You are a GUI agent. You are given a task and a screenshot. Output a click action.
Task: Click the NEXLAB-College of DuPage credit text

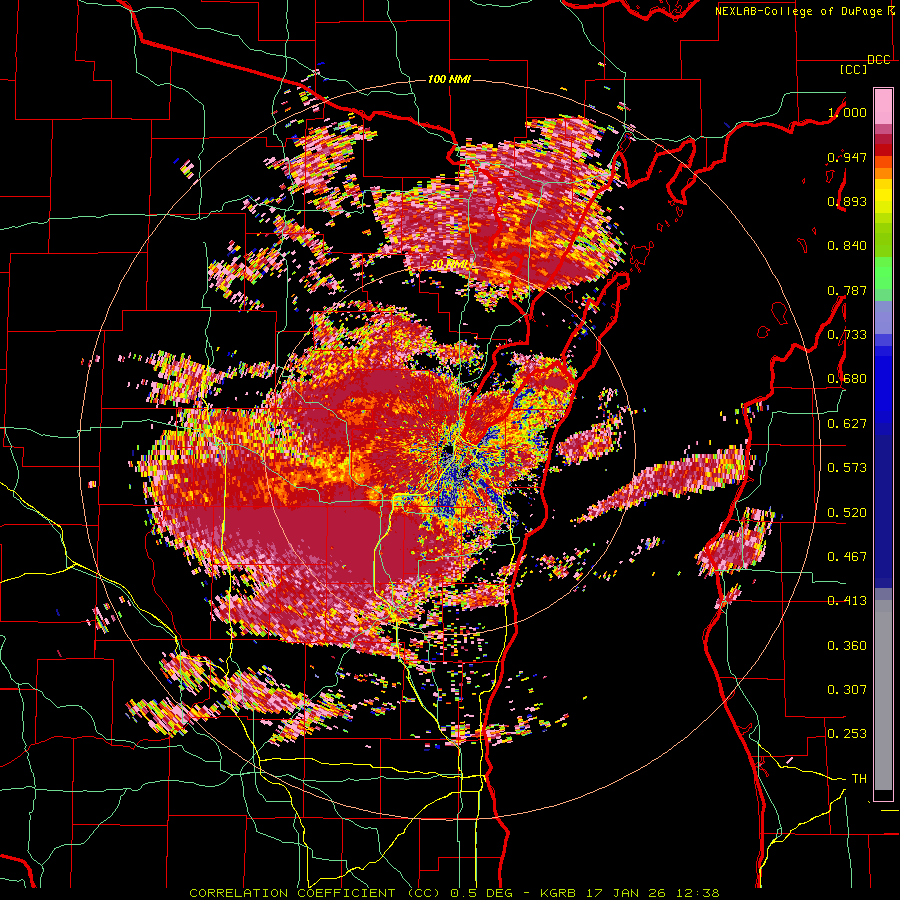pos(800,11)
